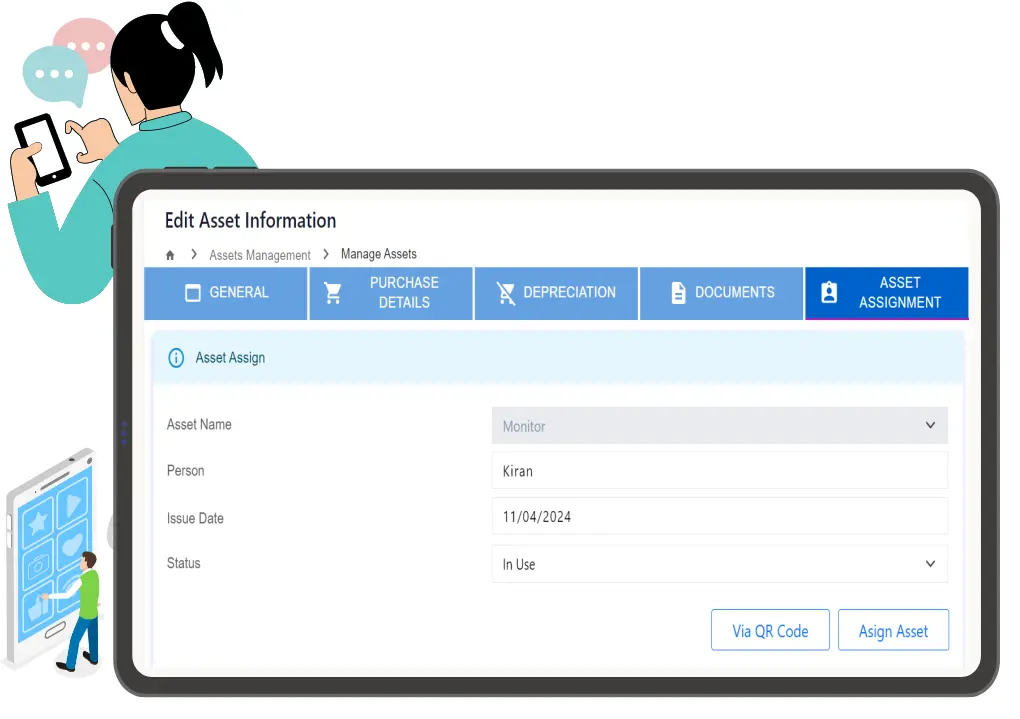Click the General tab window icon
This screenshot has height=719, width=1020.
pyautogui.click(x=193, y=293)
